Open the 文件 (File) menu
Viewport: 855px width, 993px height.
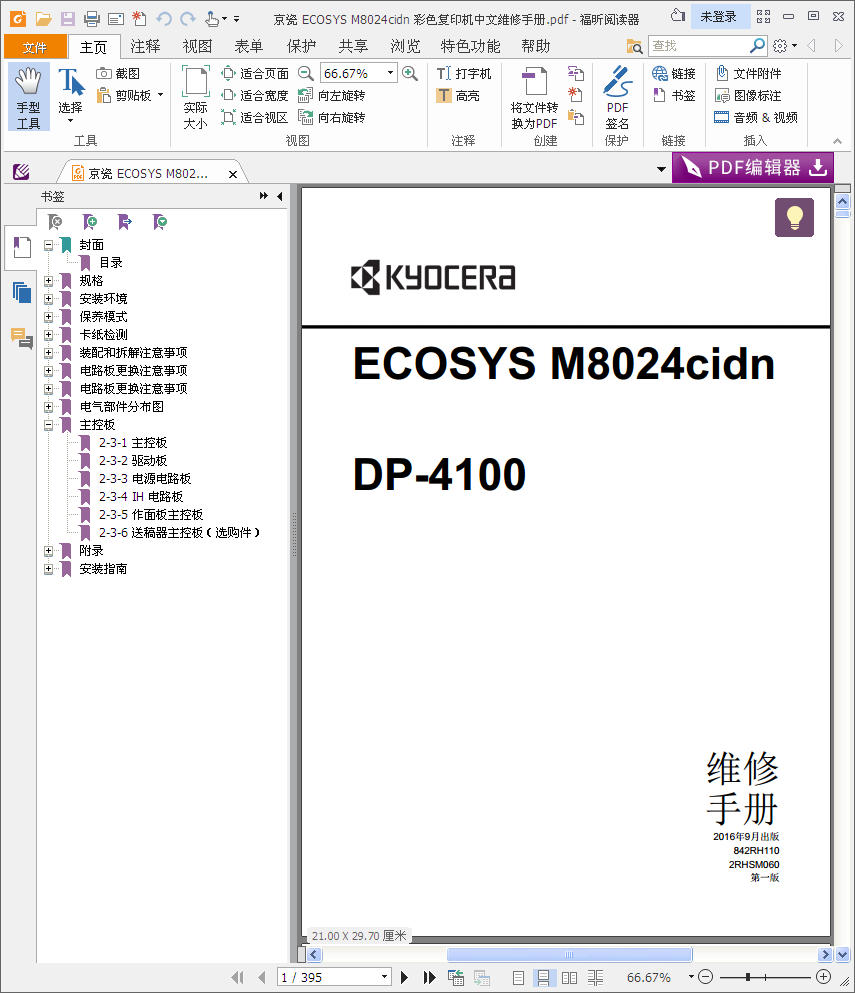[35, 47]
